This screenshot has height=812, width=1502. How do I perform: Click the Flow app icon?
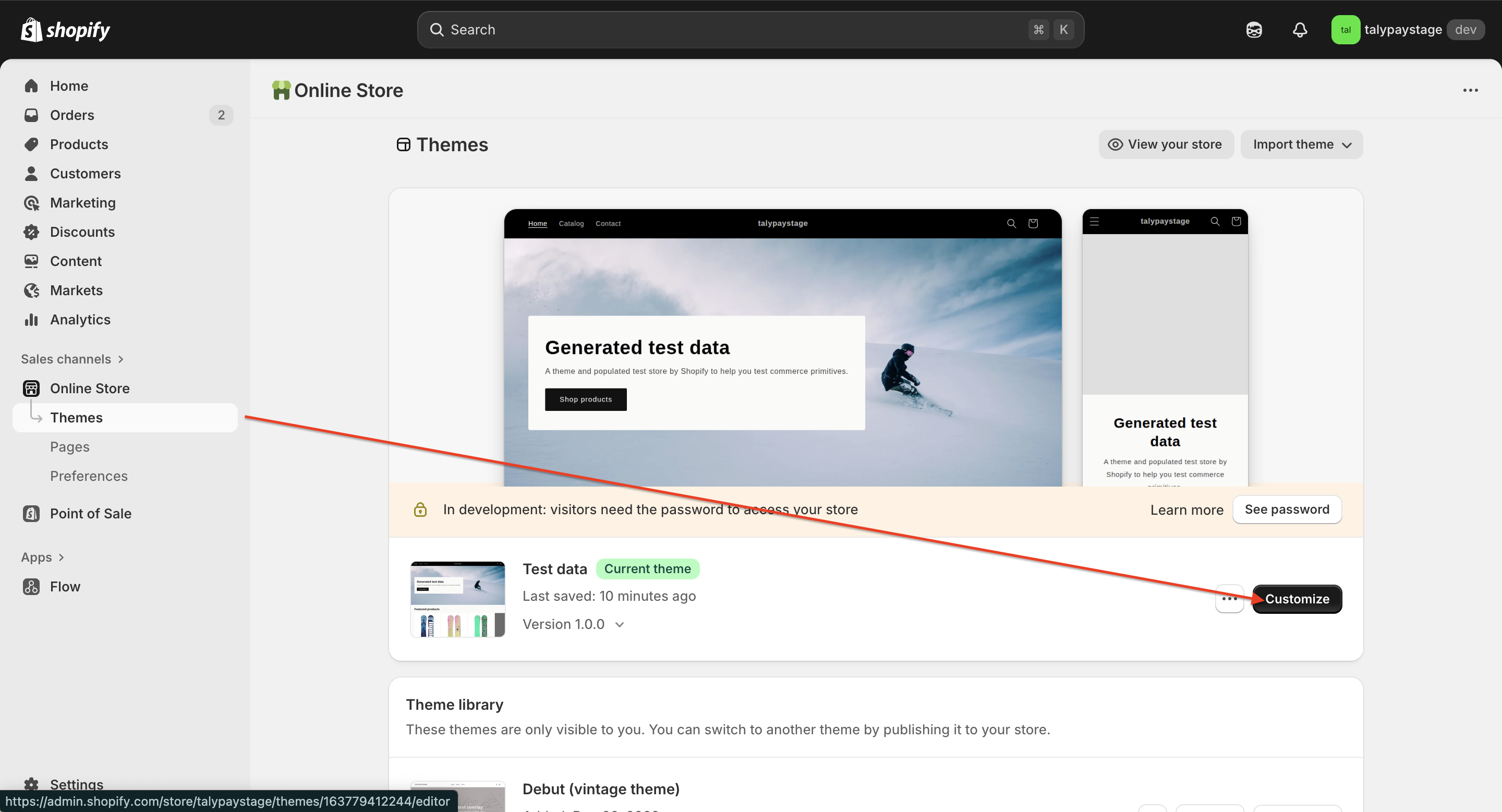tap(31, 586)
